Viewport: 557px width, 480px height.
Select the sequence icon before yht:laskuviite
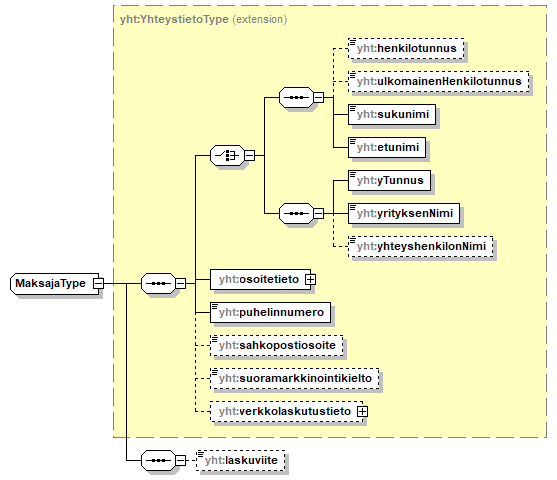[158, 460]
